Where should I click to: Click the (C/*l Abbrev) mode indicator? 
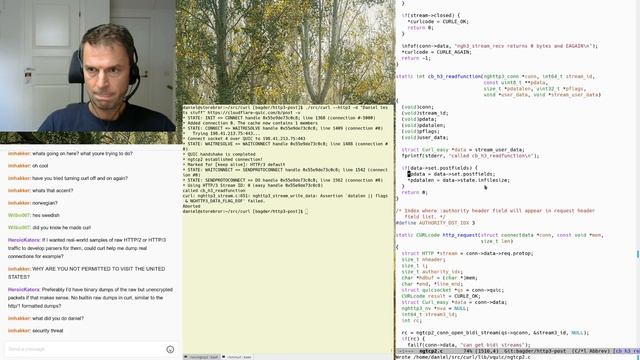click(591, 351)
